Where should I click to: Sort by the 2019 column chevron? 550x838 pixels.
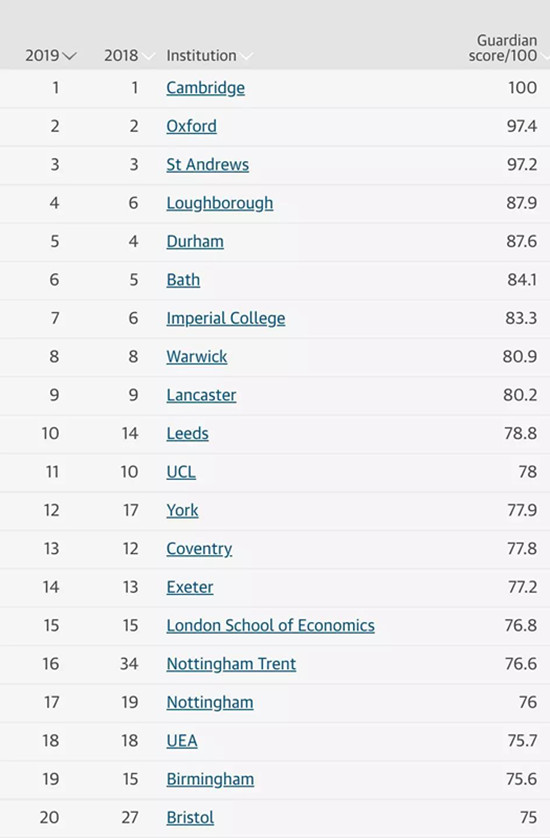pos(69,56)
